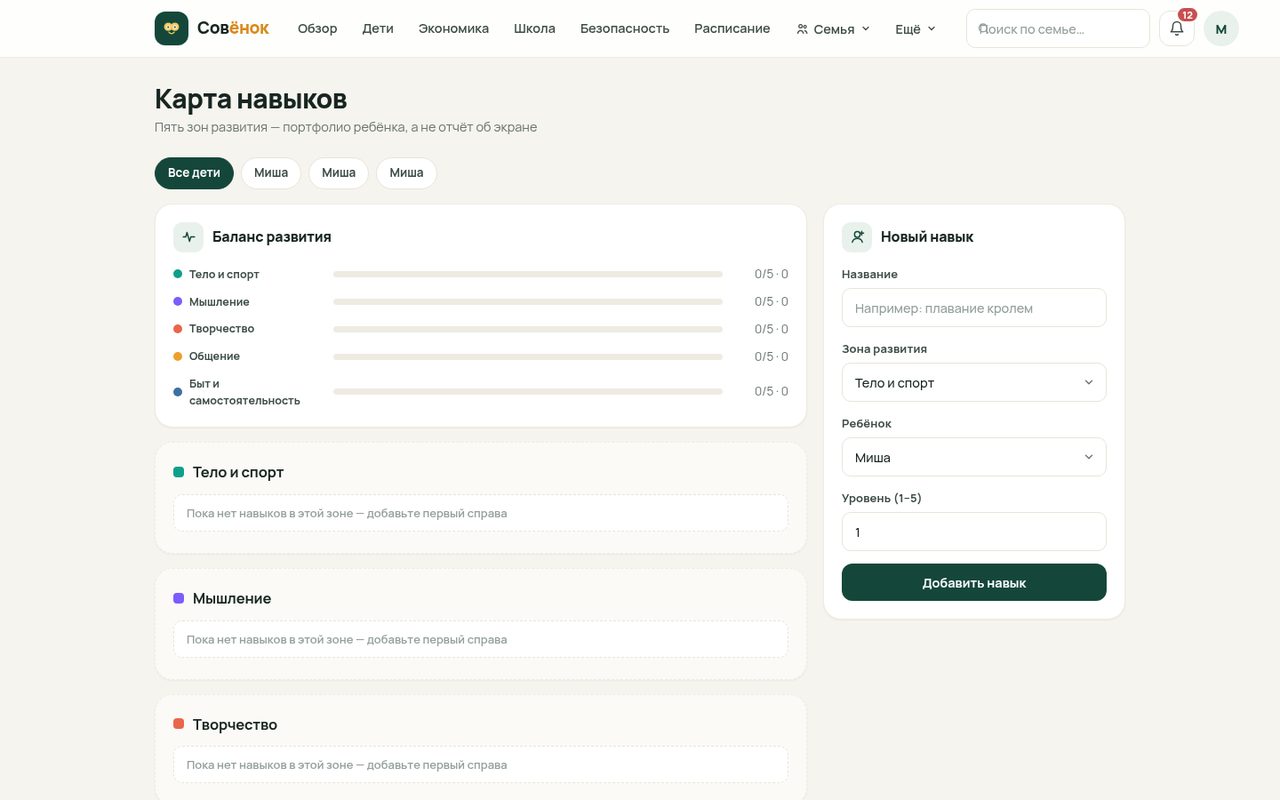The width and height of the screenshot is (1280, 800).
Task: Click the family icon in Семья menu
Action: [802, 29]
